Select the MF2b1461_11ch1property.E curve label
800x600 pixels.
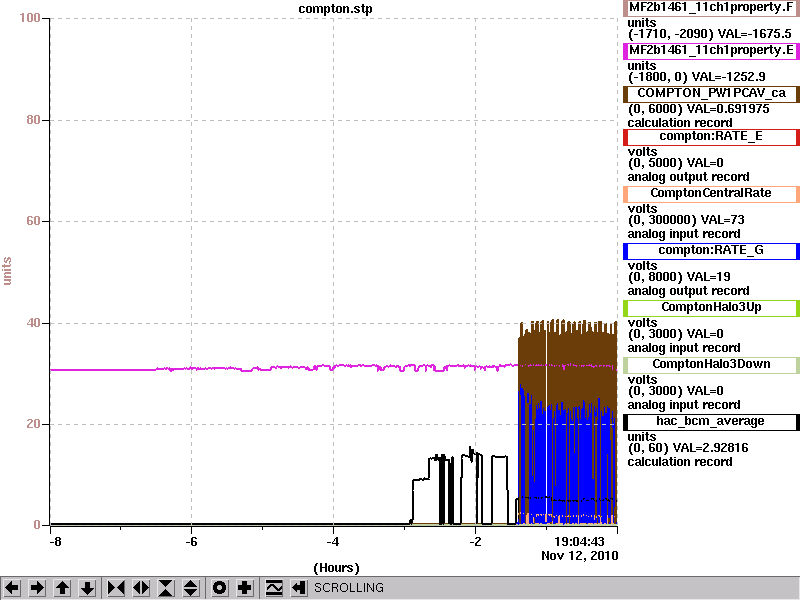pyautogui.click(x=711, y=51)
